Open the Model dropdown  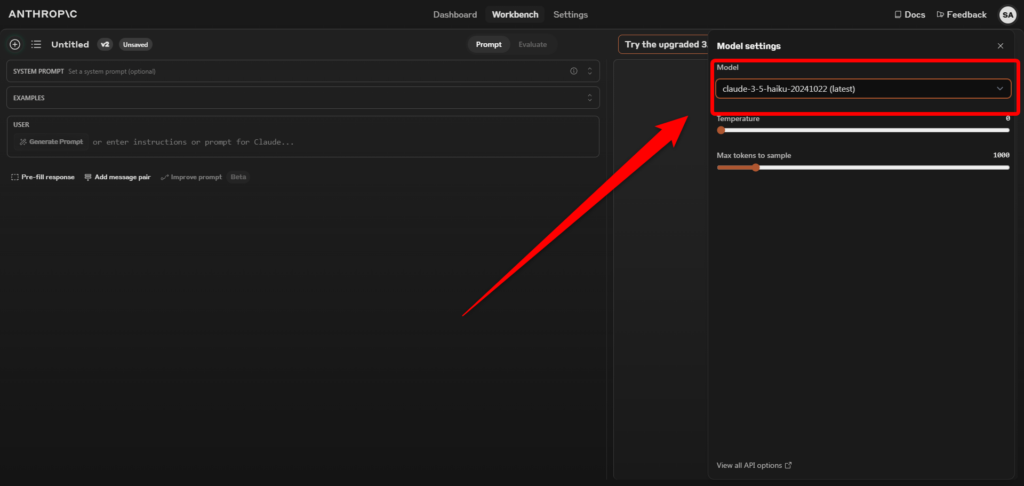pyautogui.click(x=862, y=89)
